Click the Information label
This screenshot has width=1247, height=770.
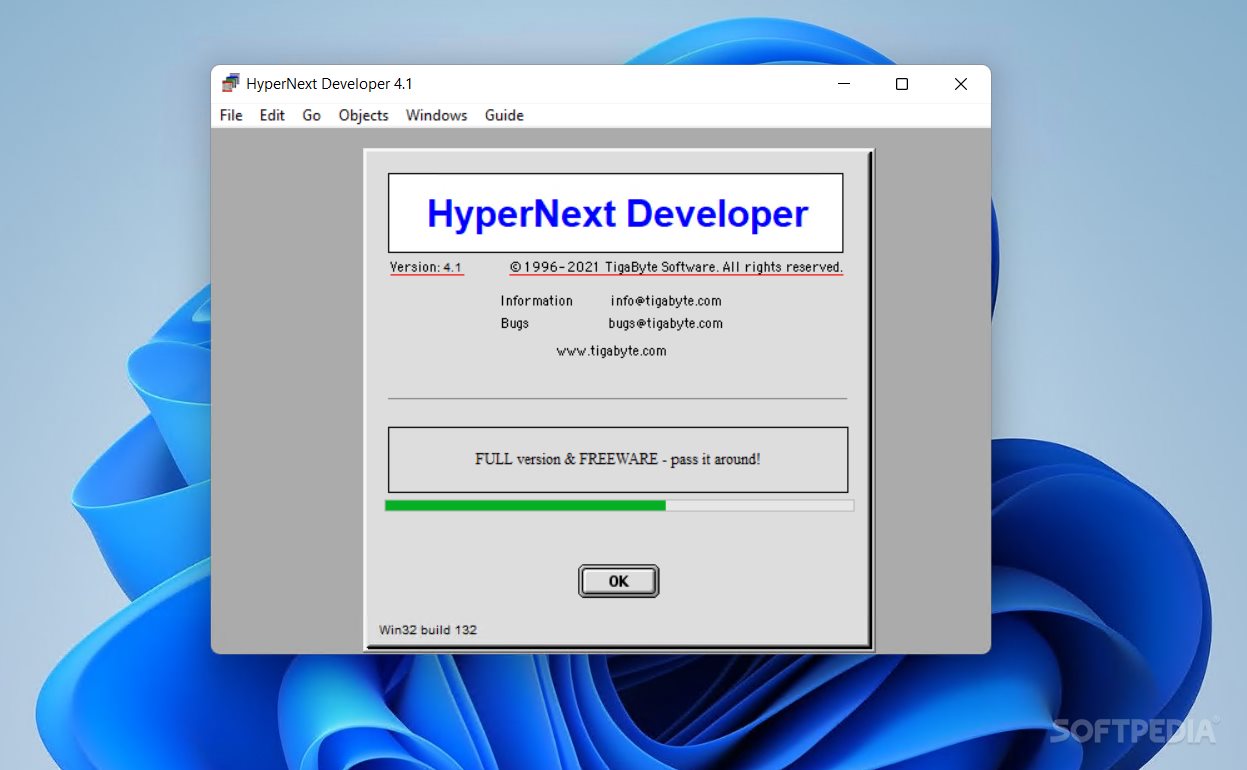[537, 301]
